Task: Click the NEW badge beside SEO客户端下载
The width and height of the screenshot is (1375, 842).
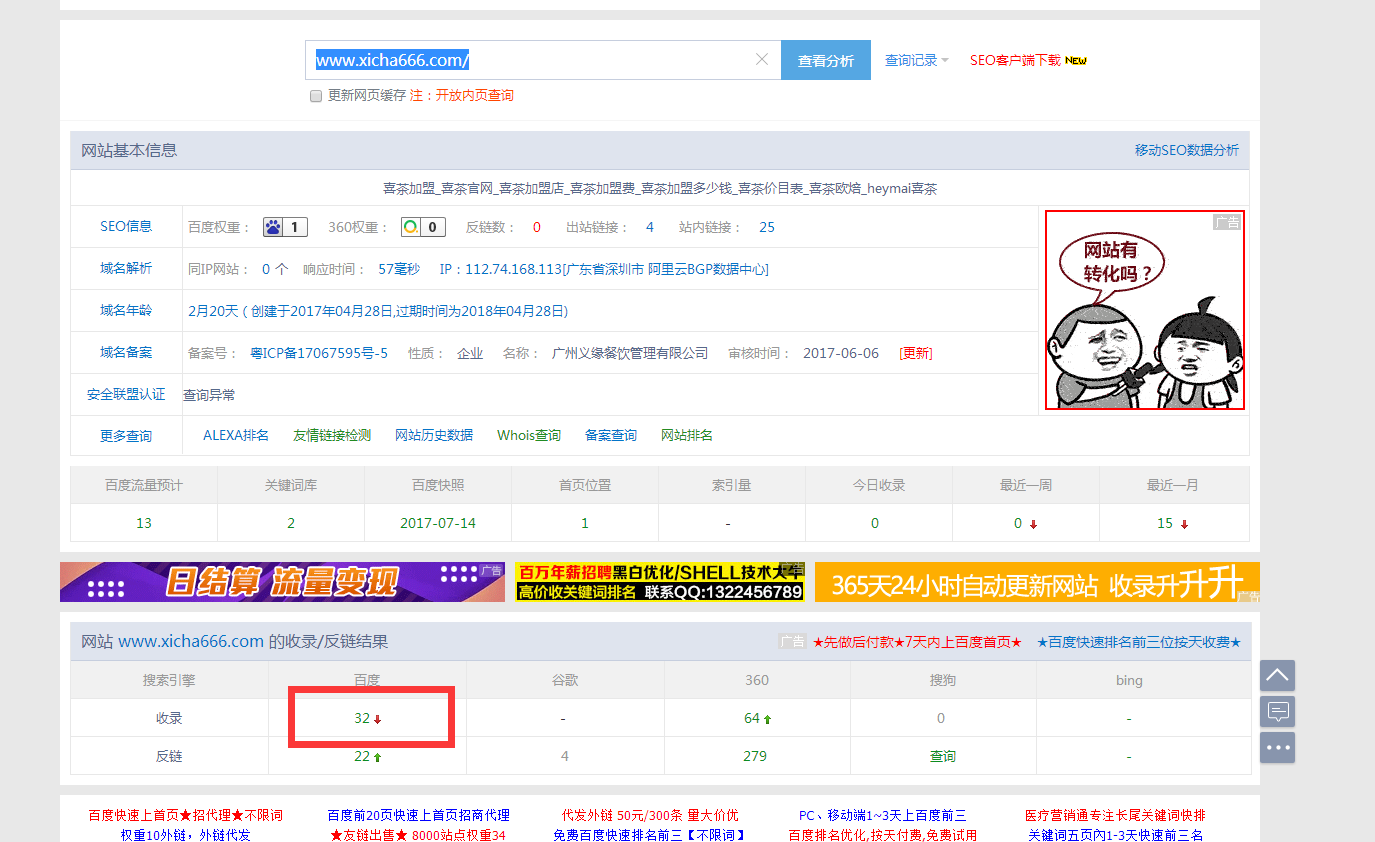Action: click(x=1076, y=60)
